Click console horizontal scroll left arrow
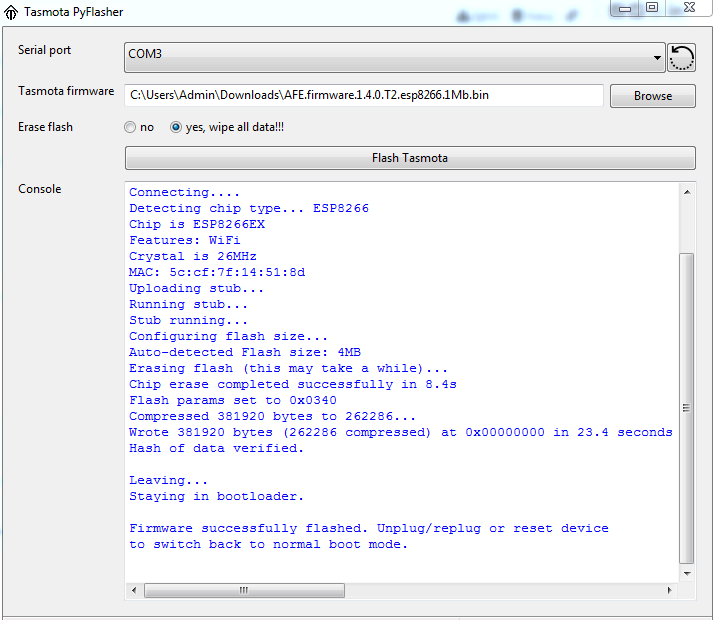This screenshot has height=620, width=717. coord(134,590)
